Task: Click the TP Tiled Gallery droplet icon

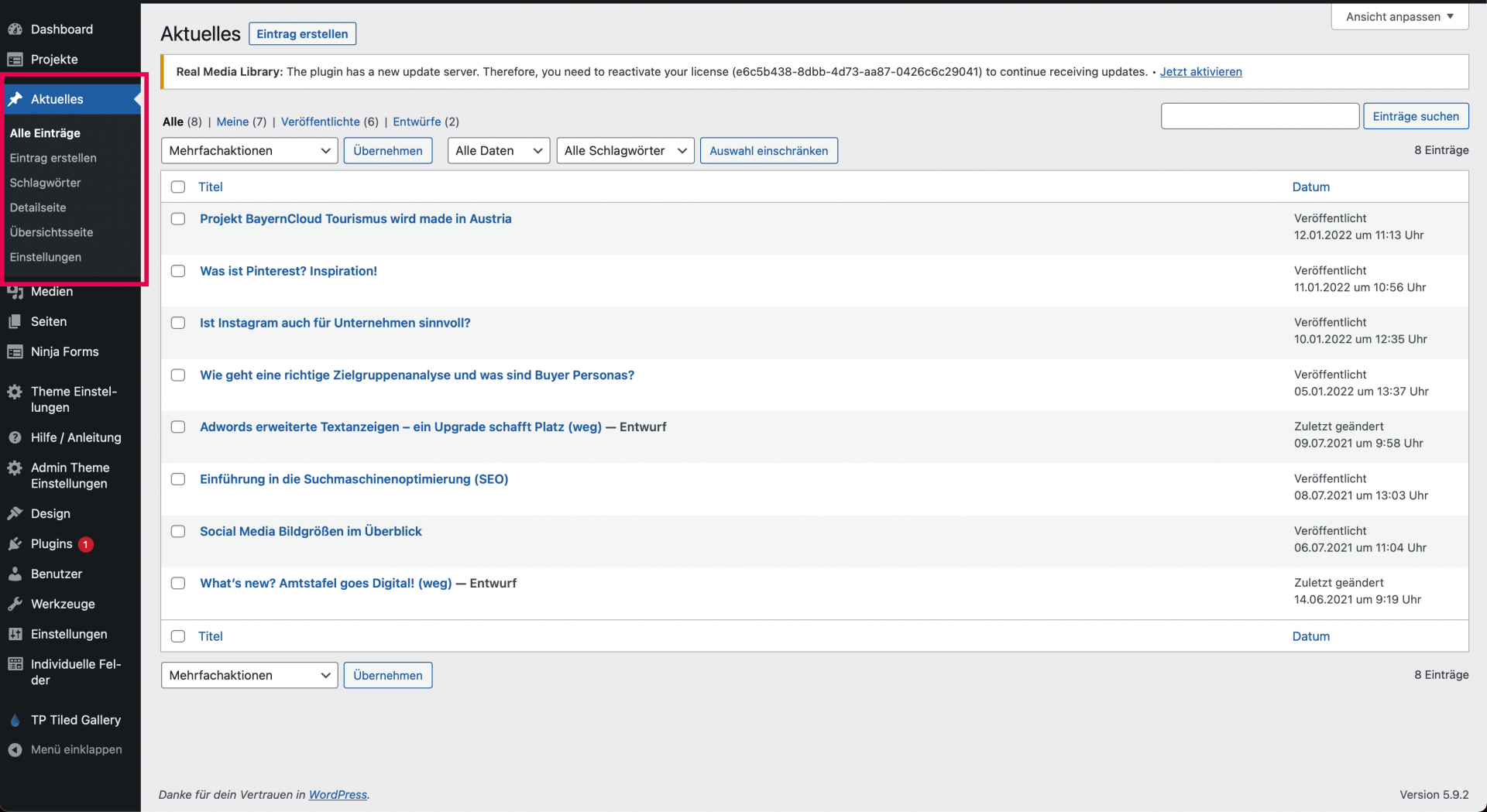Action: pyautogui.click(x=15, y=721)
